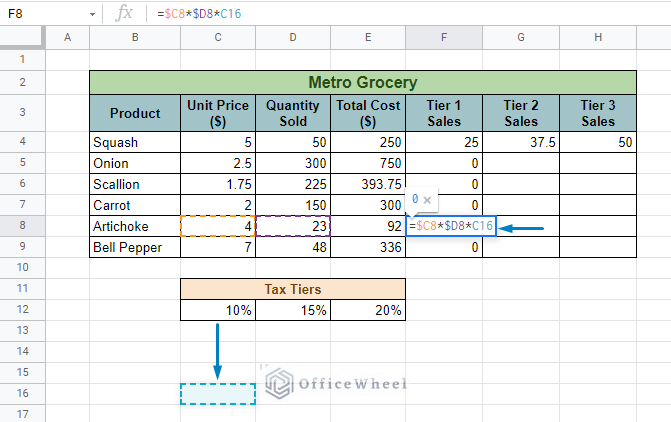Click the Artichoke product cell

point(135,226)
